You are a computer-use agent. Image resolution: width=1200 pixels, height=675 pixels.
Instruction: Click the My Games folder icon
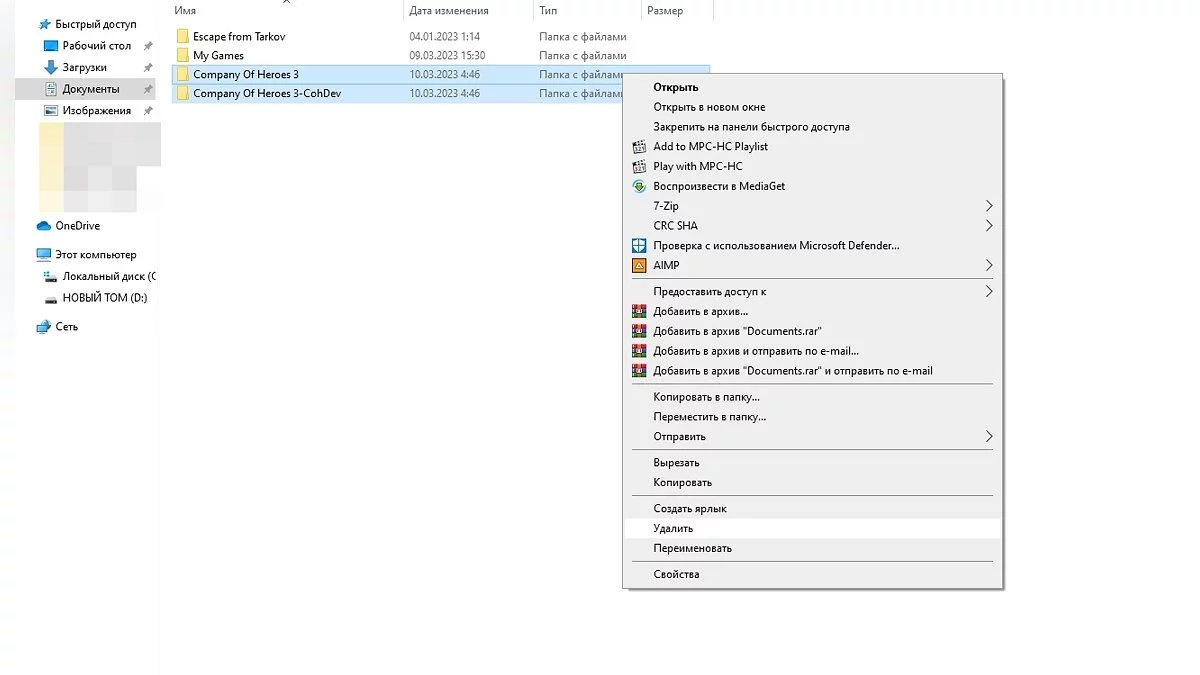point(182,56)
